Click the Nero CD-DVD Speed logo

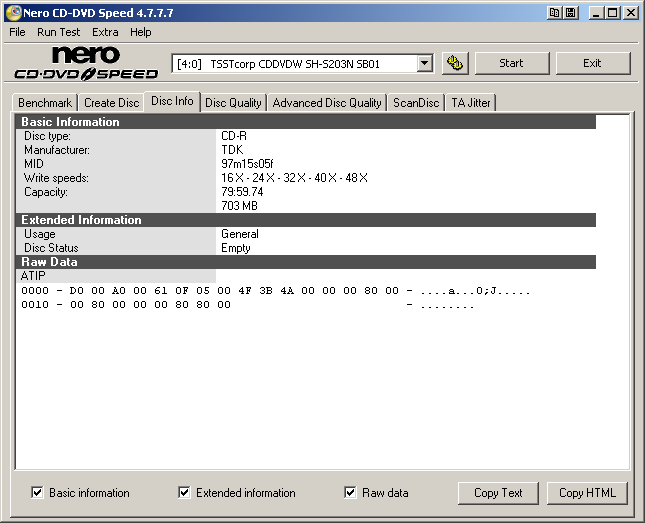(x=86, y=63)
